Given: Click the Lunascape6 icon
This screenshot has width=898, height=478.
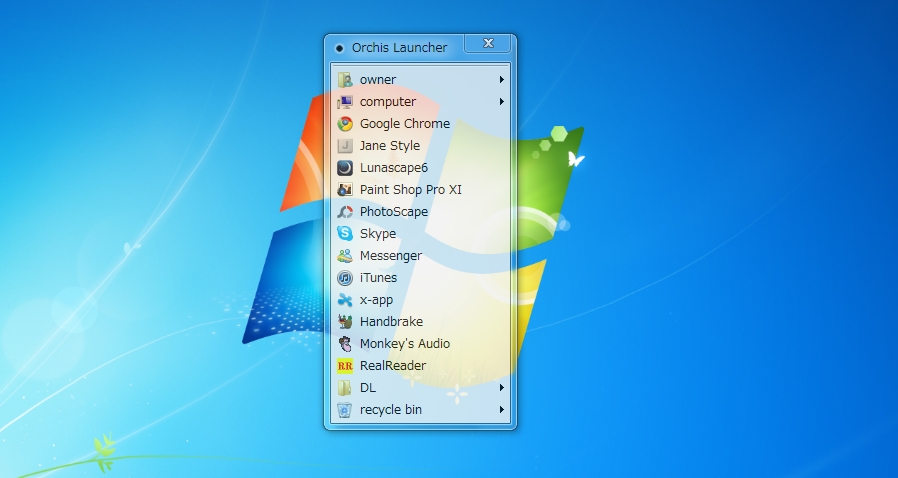Looking at the screenshot, I should point(345,168).
